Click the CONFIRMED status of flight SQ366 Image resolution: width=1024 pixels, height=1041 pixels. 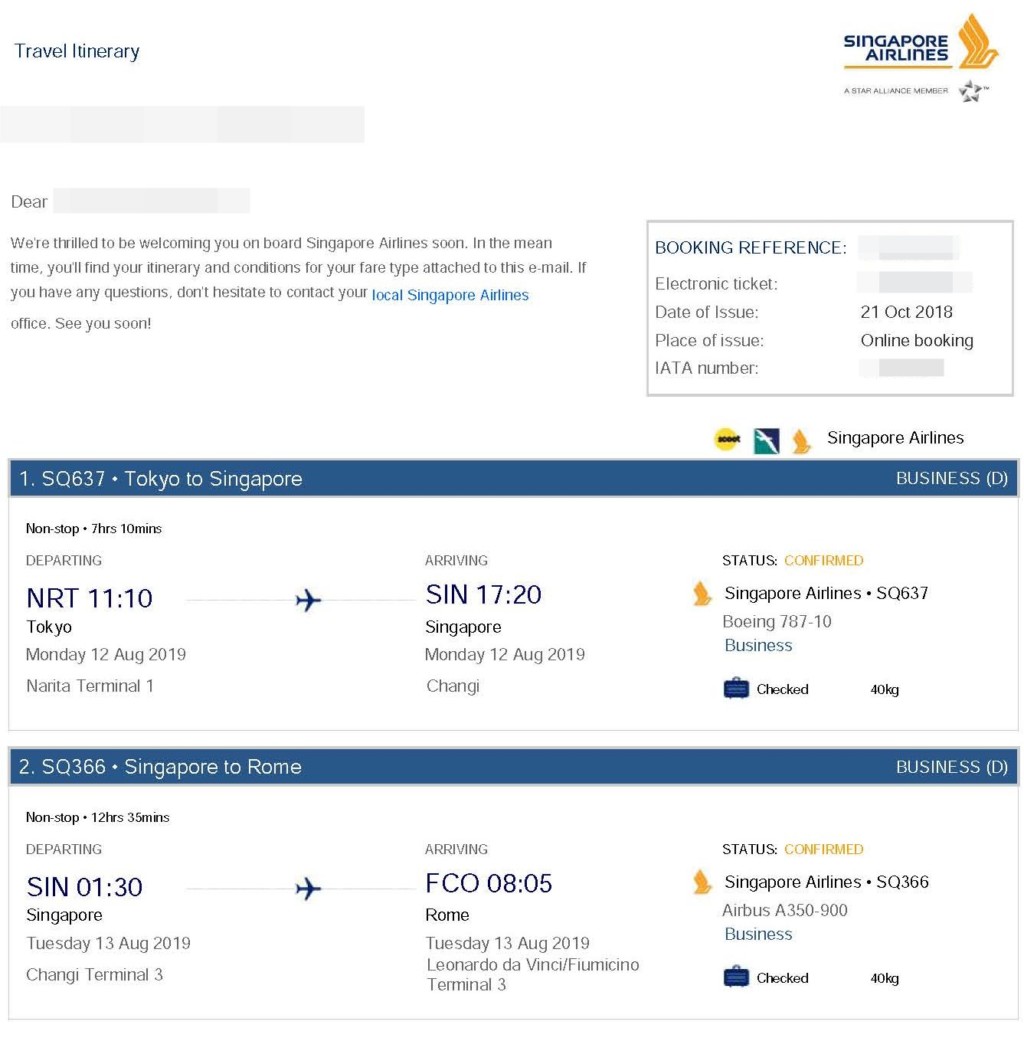823,849
